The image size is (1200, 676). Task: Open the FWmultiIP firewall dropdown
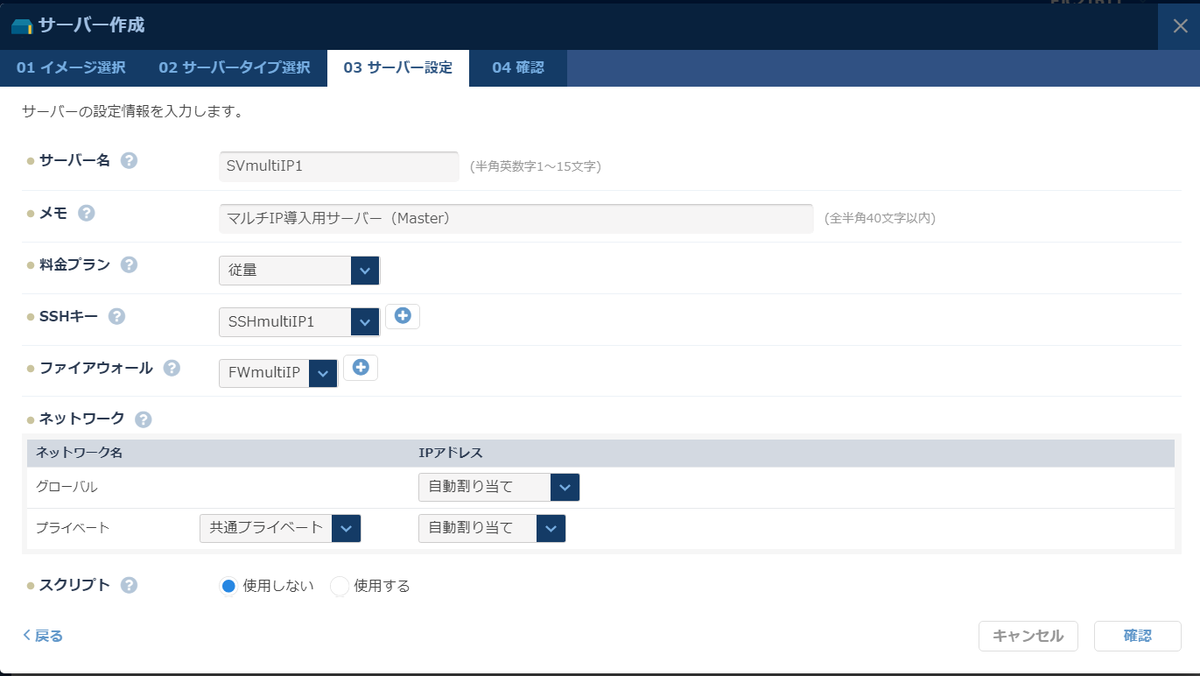point(278,373)
